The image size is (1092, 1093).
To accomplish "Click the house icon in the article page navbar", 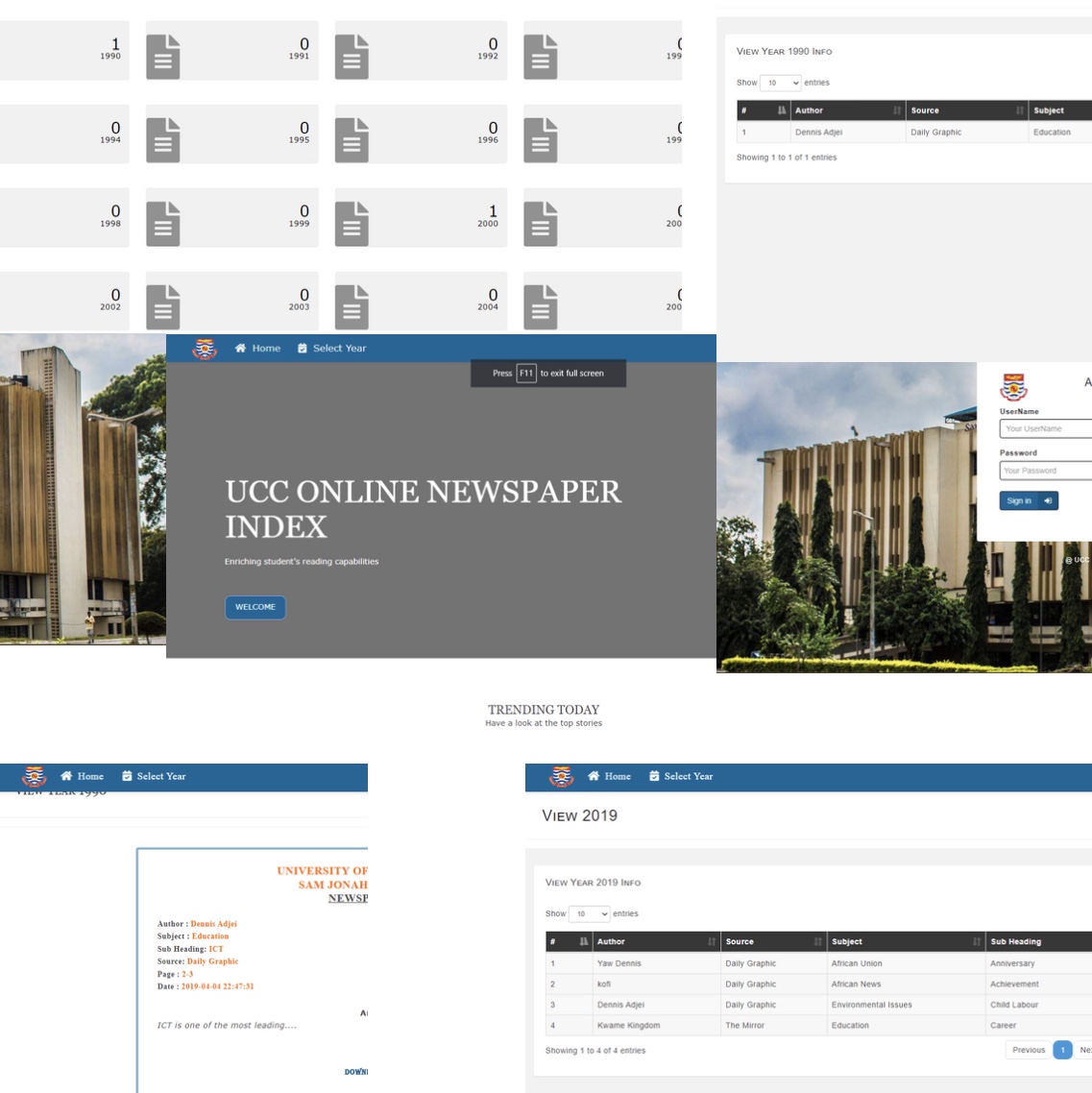I will (66, 776).
